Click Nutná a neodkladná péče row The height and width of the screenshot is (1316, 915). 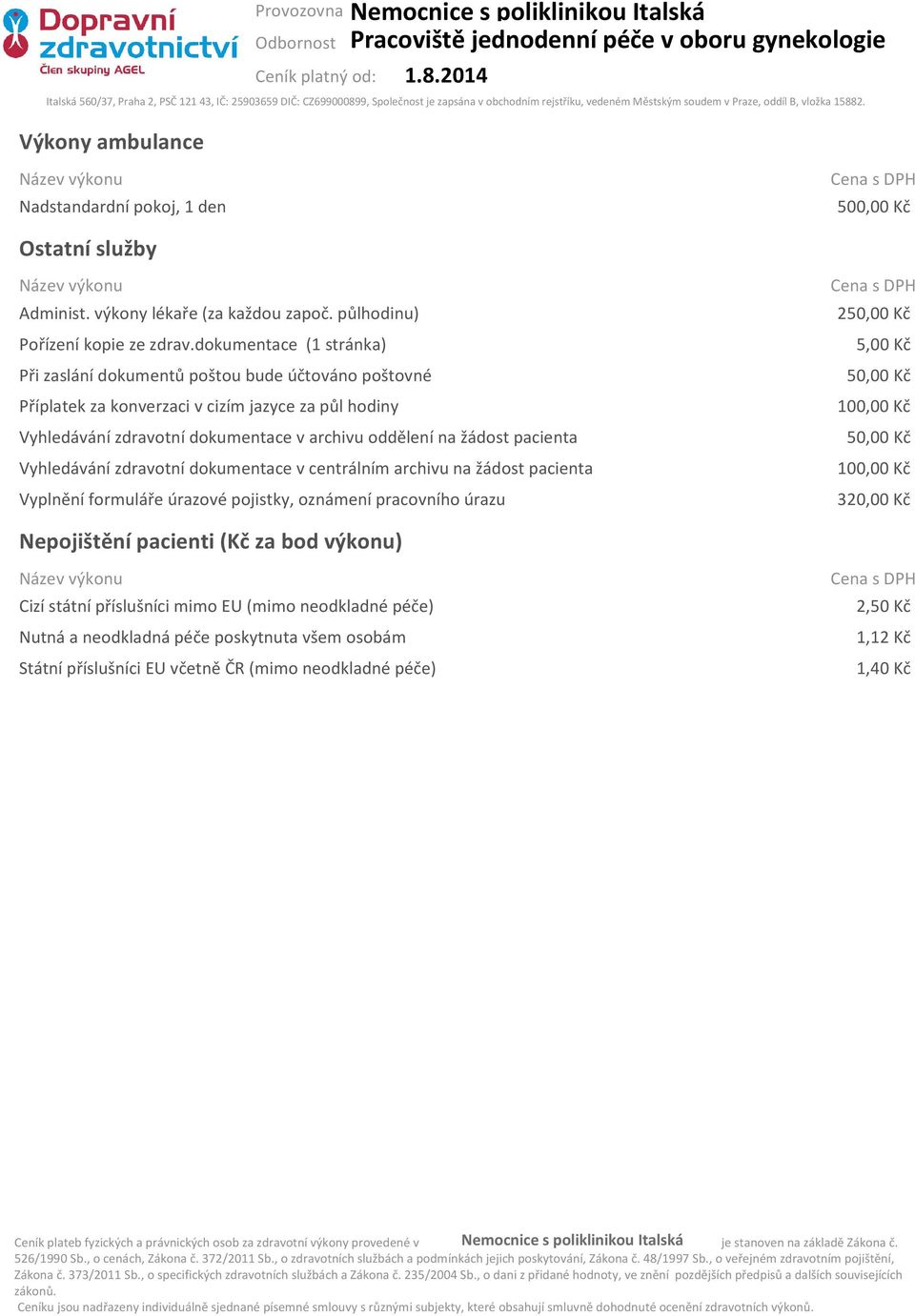(x=213, y=638)
